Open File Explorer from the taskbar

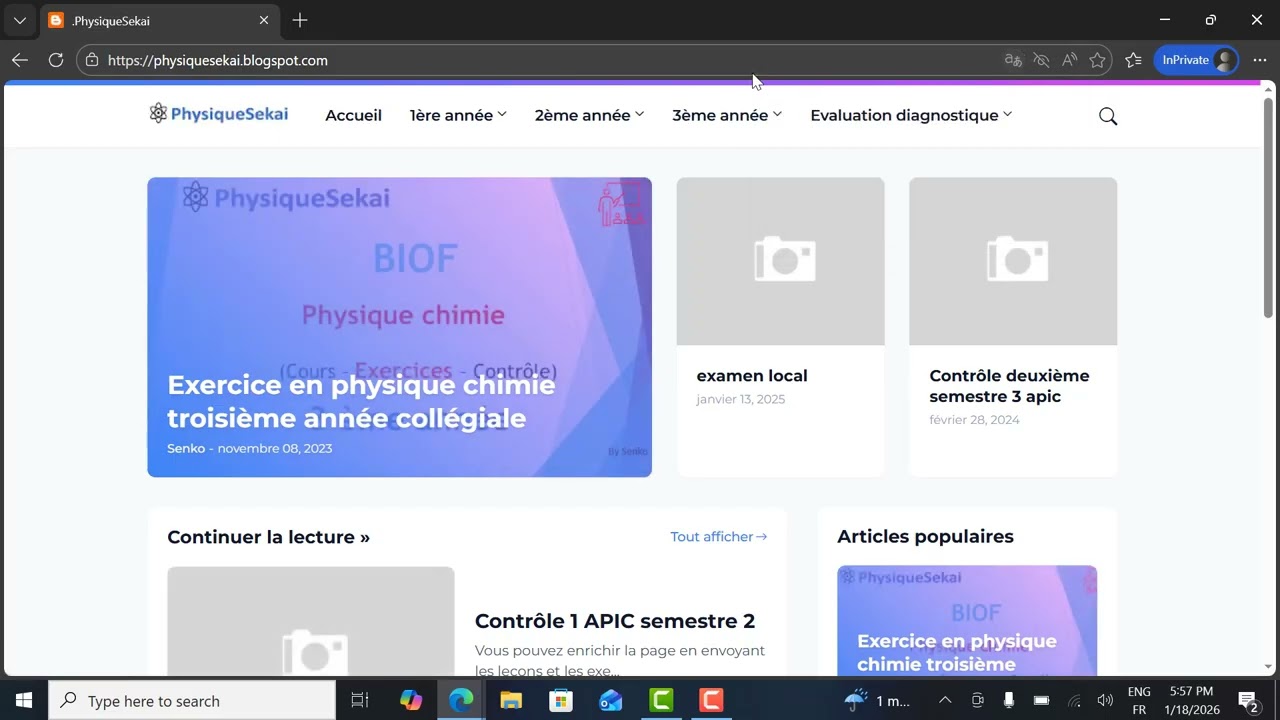(x=511, y=701)
